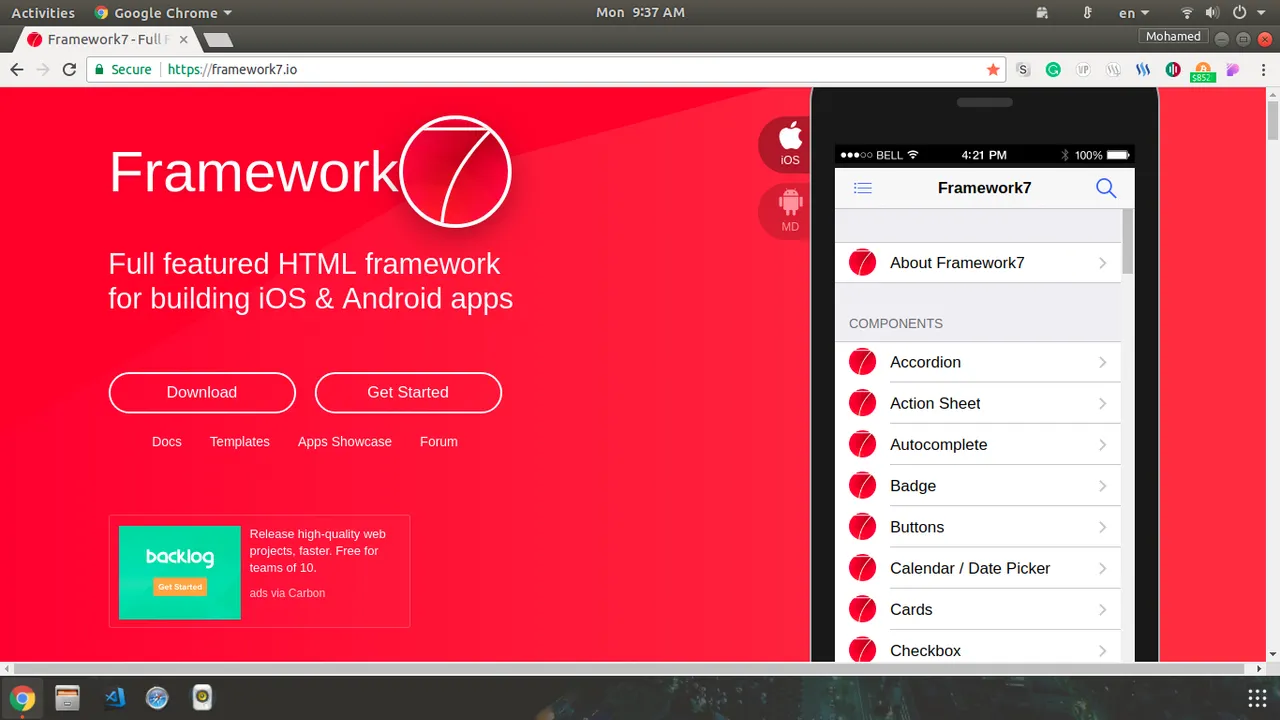Click the Get Started button
The width and height of the screenshot is (1280, 720).
coord(408,392)
